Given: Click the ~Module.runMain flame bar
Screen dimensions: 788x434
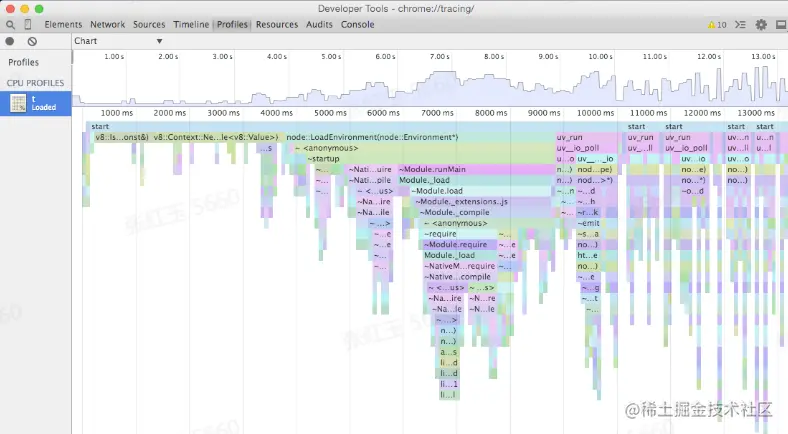Looking at the screenshot, I should coord(476,169).
